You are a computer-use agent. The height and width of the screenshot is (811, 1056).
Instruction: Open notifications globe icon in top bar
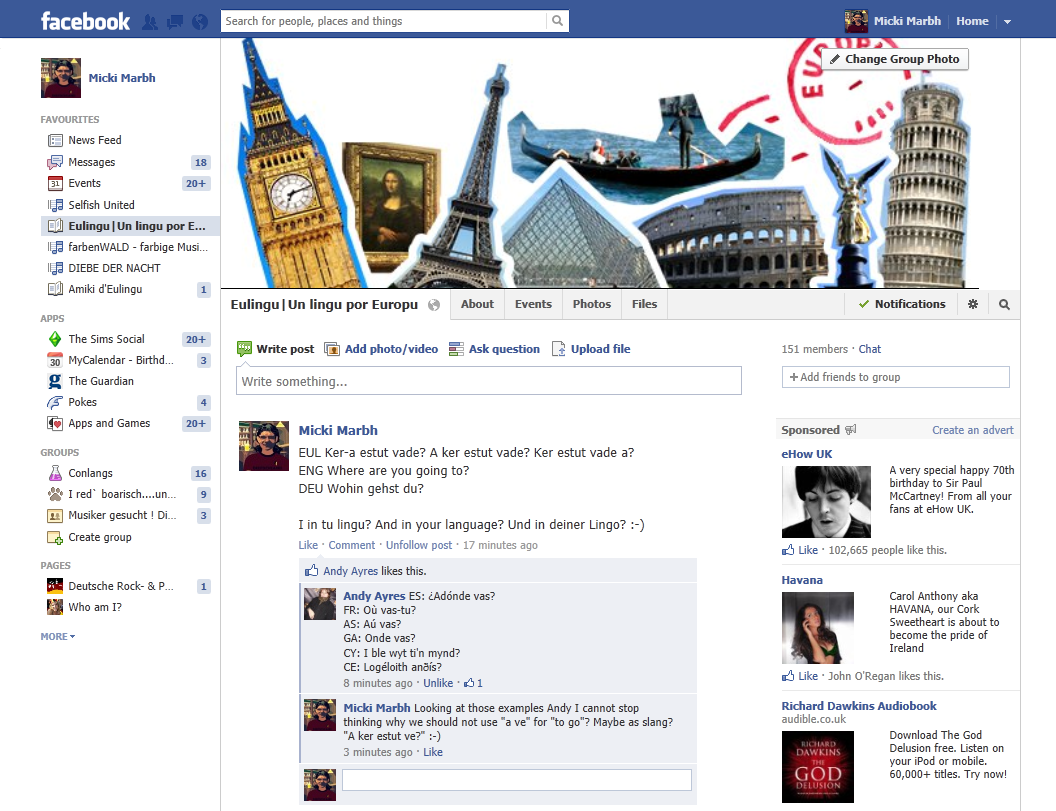[x=200, y=22]
